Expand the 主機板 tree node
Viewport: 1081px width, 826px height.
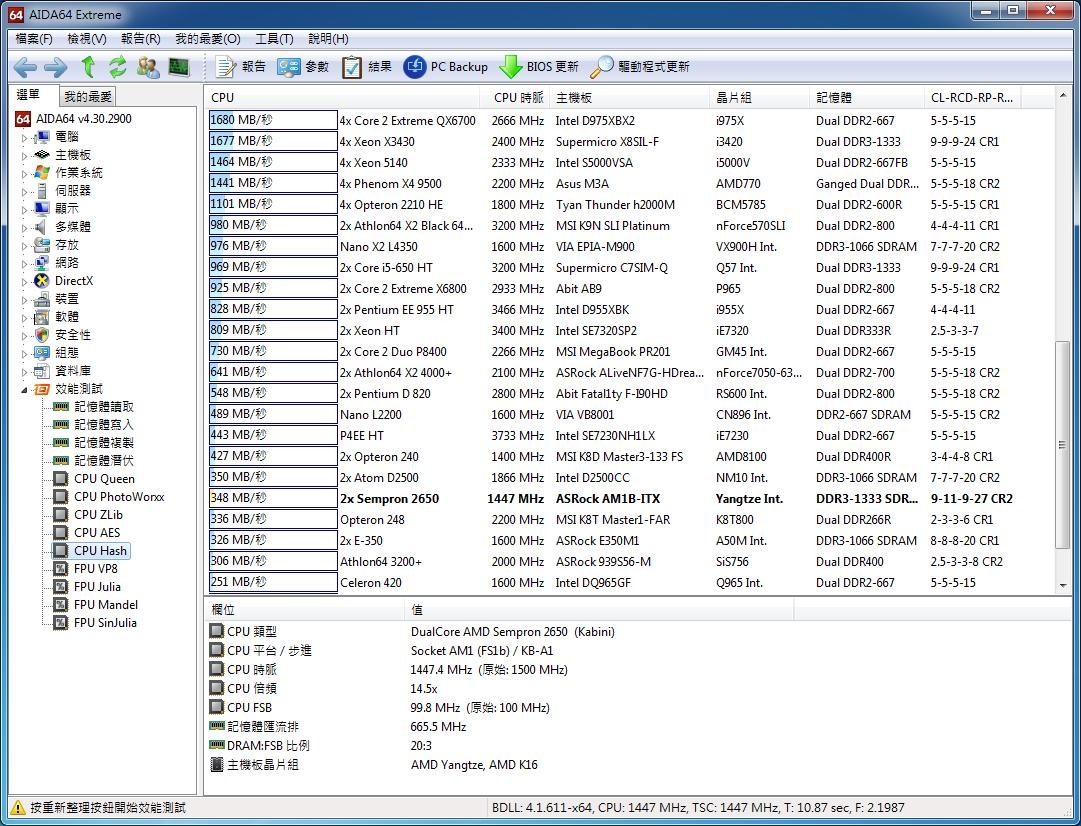tap(24, 155)
